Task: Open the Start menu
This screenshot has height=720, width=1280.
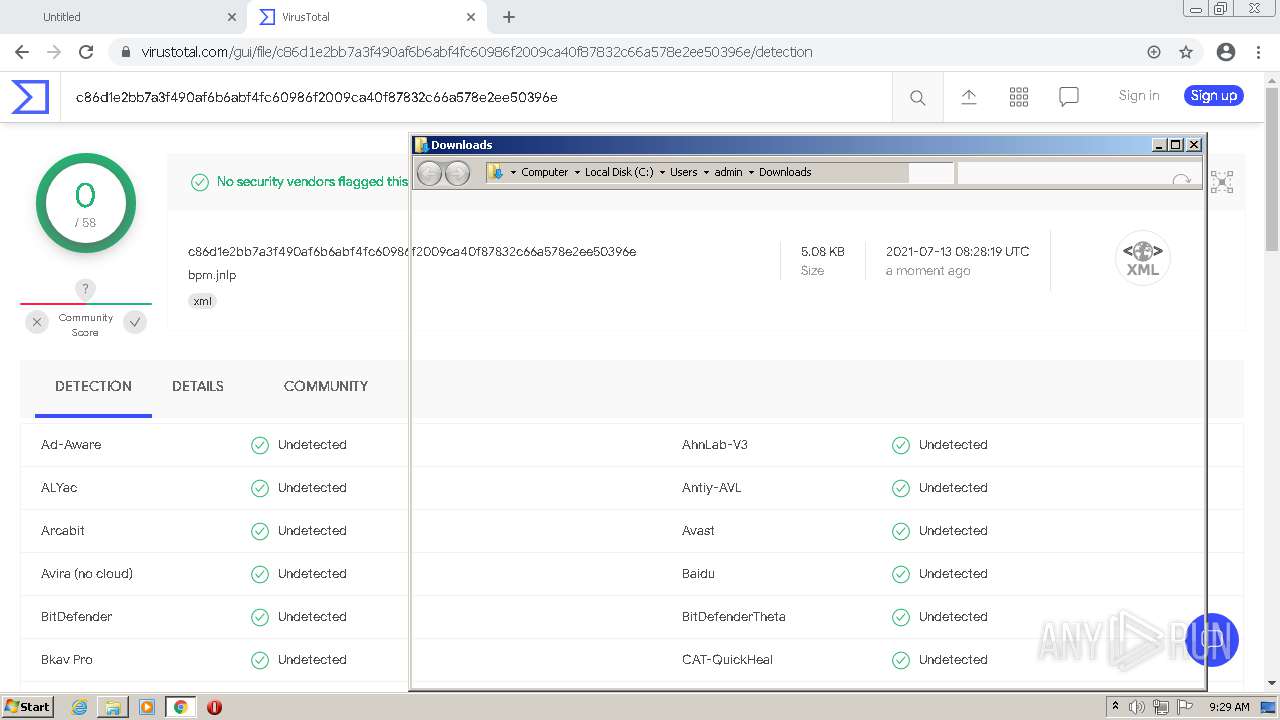Action: (27, 706)
